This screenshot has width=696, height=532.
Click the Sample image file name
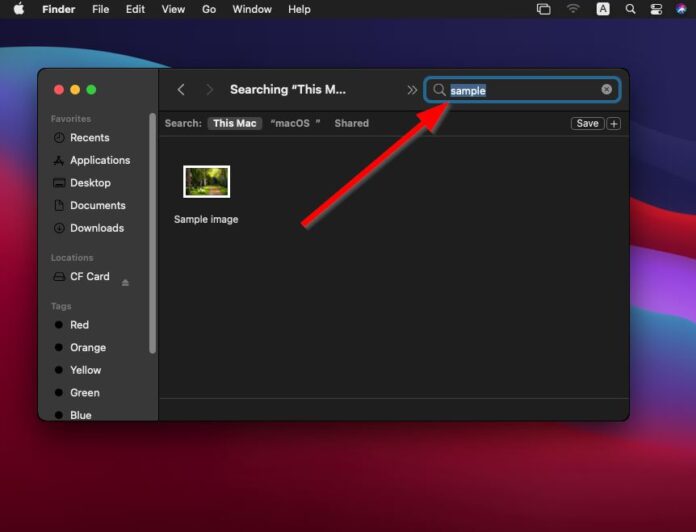pos(206,219)
